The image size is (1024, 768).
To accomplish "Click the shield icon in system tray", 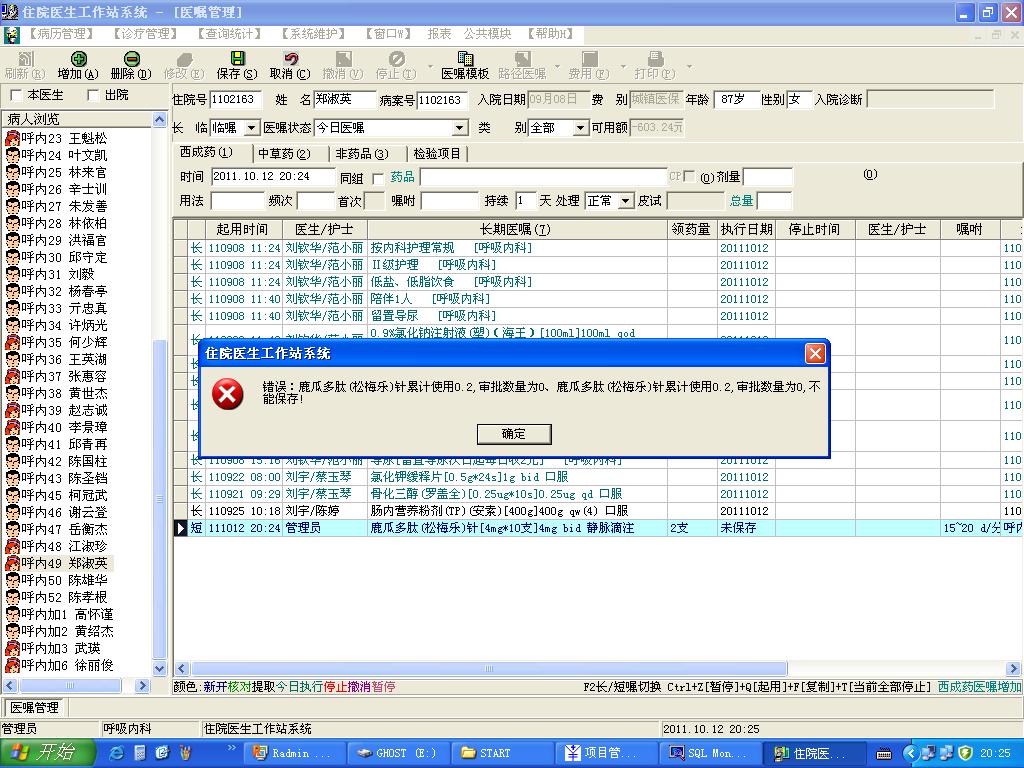I will (966, 753).
